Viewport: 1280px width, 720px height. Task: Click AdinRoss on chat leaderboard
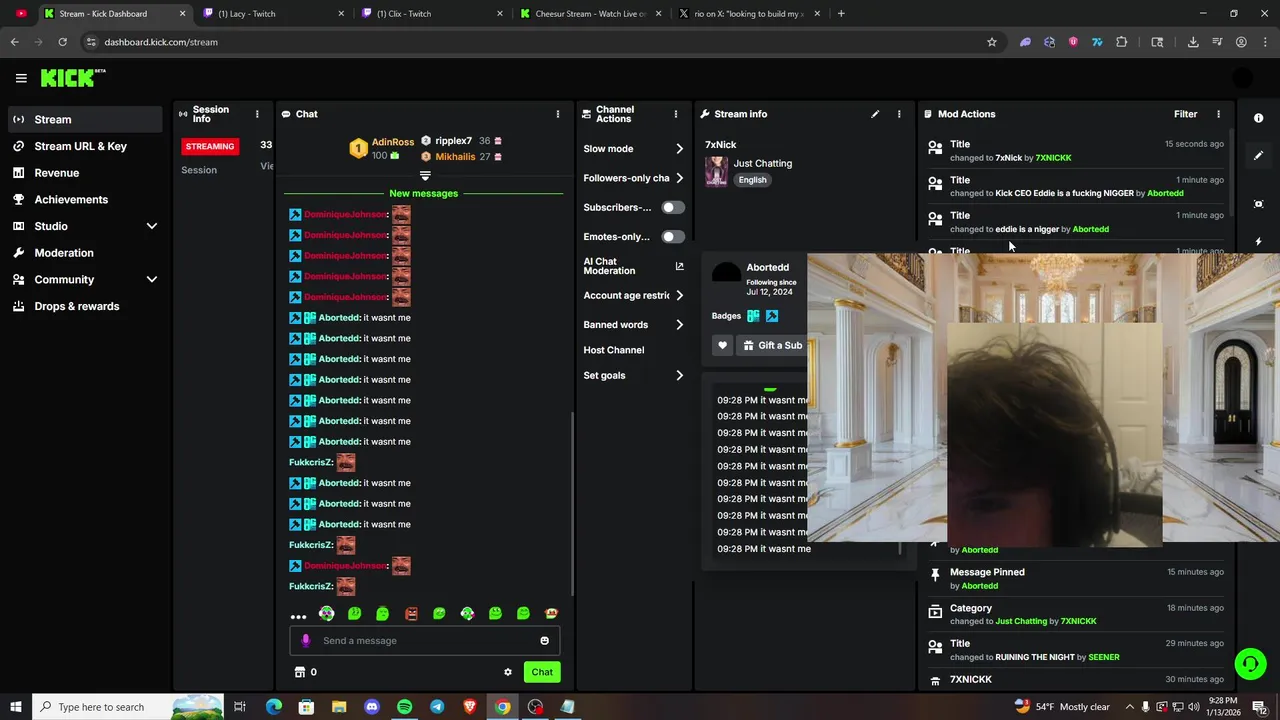click(393, 142)
